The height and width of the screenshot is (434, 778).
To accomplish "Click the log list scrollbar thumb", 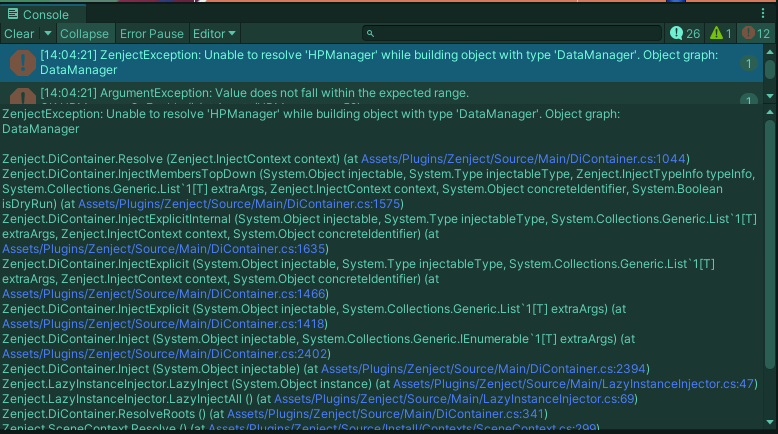I will [x=770, y=69].
